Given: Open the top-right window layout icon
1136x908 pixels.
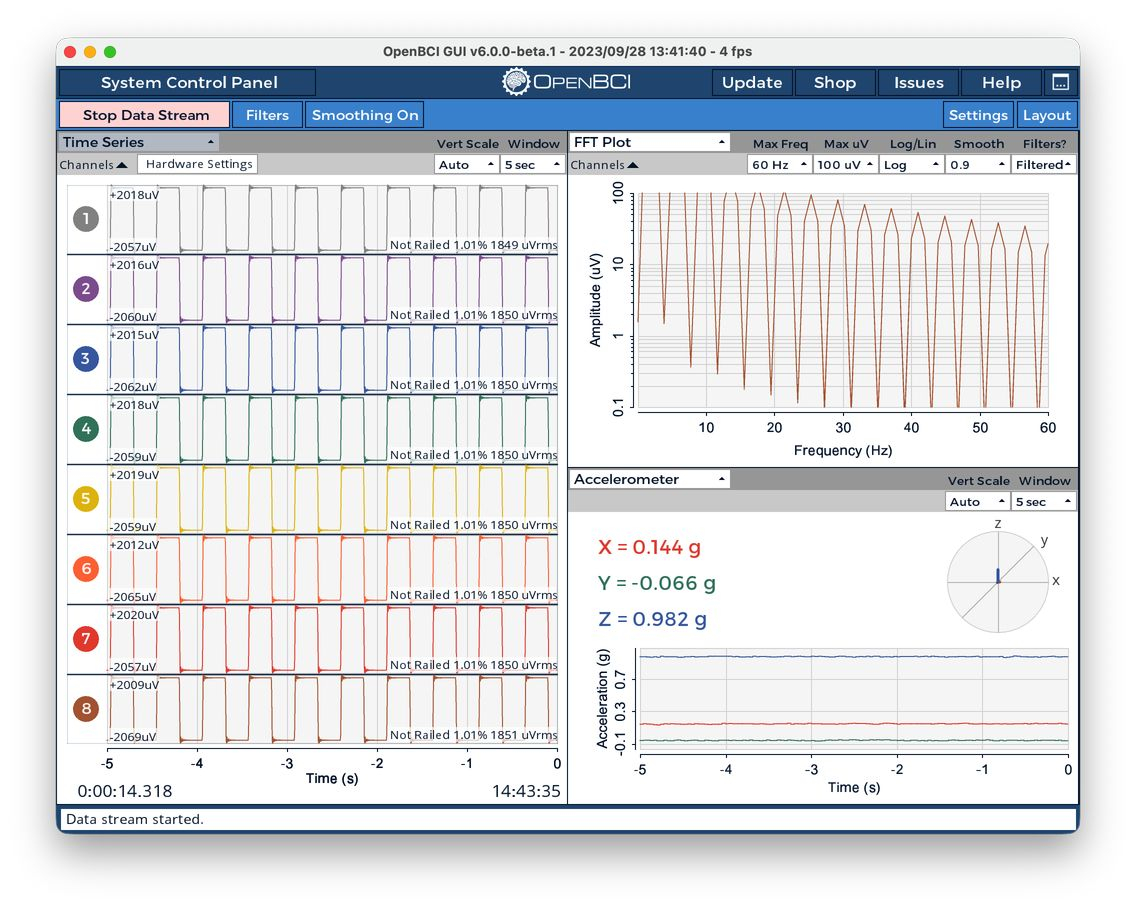Looking at the screenshot, I should click(x=1060, y=83).
